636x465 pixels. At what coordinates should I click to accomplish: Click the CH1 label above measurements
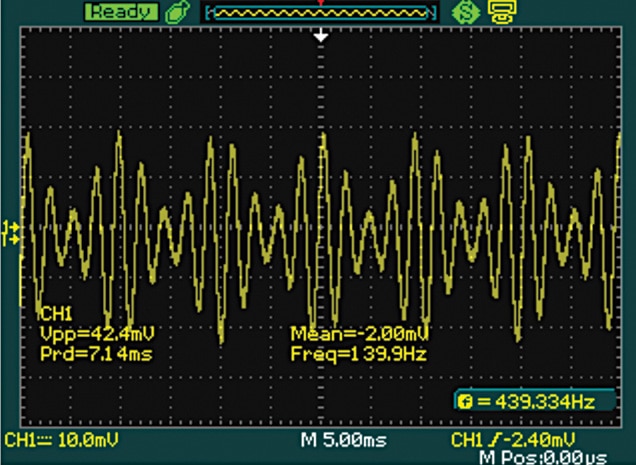point(53,313)
